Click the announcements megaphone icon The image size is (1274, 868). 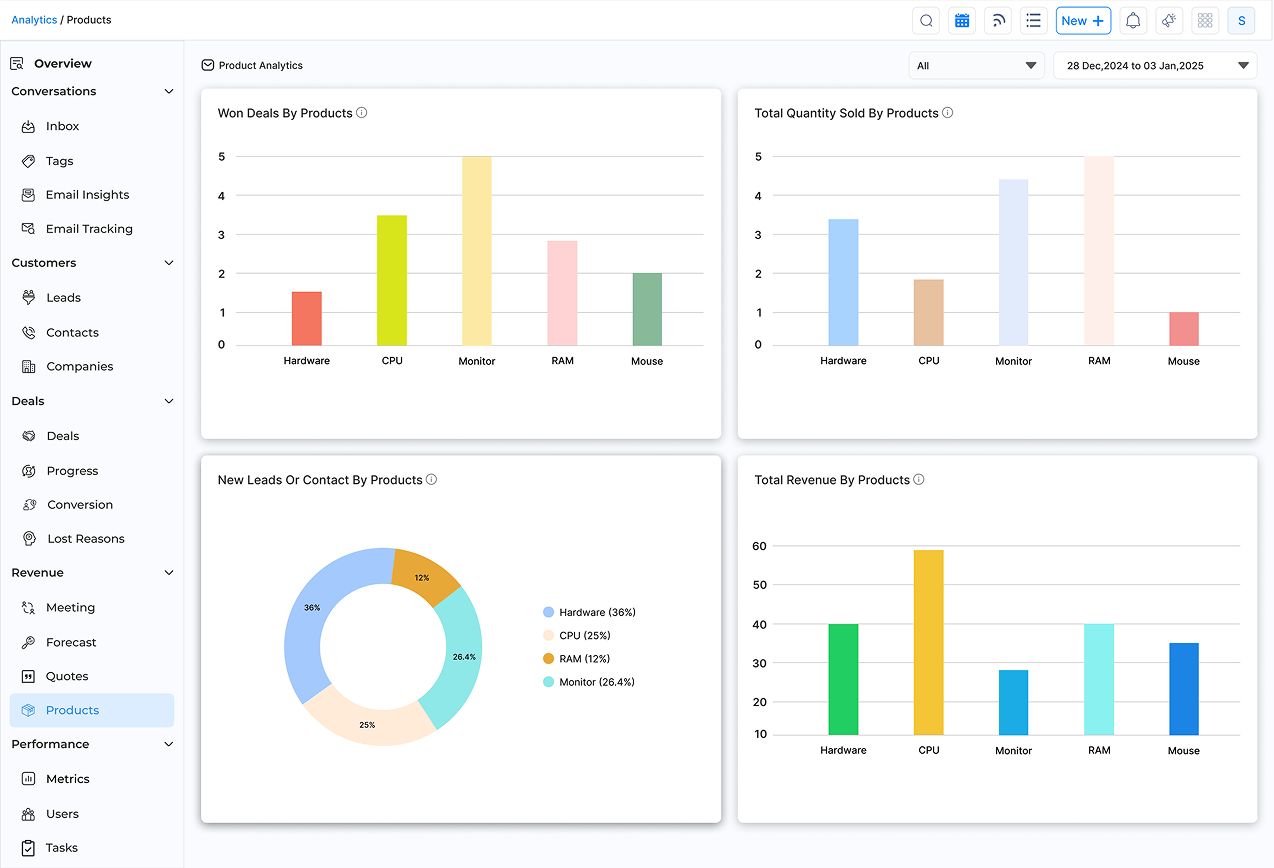[1169, 20]
